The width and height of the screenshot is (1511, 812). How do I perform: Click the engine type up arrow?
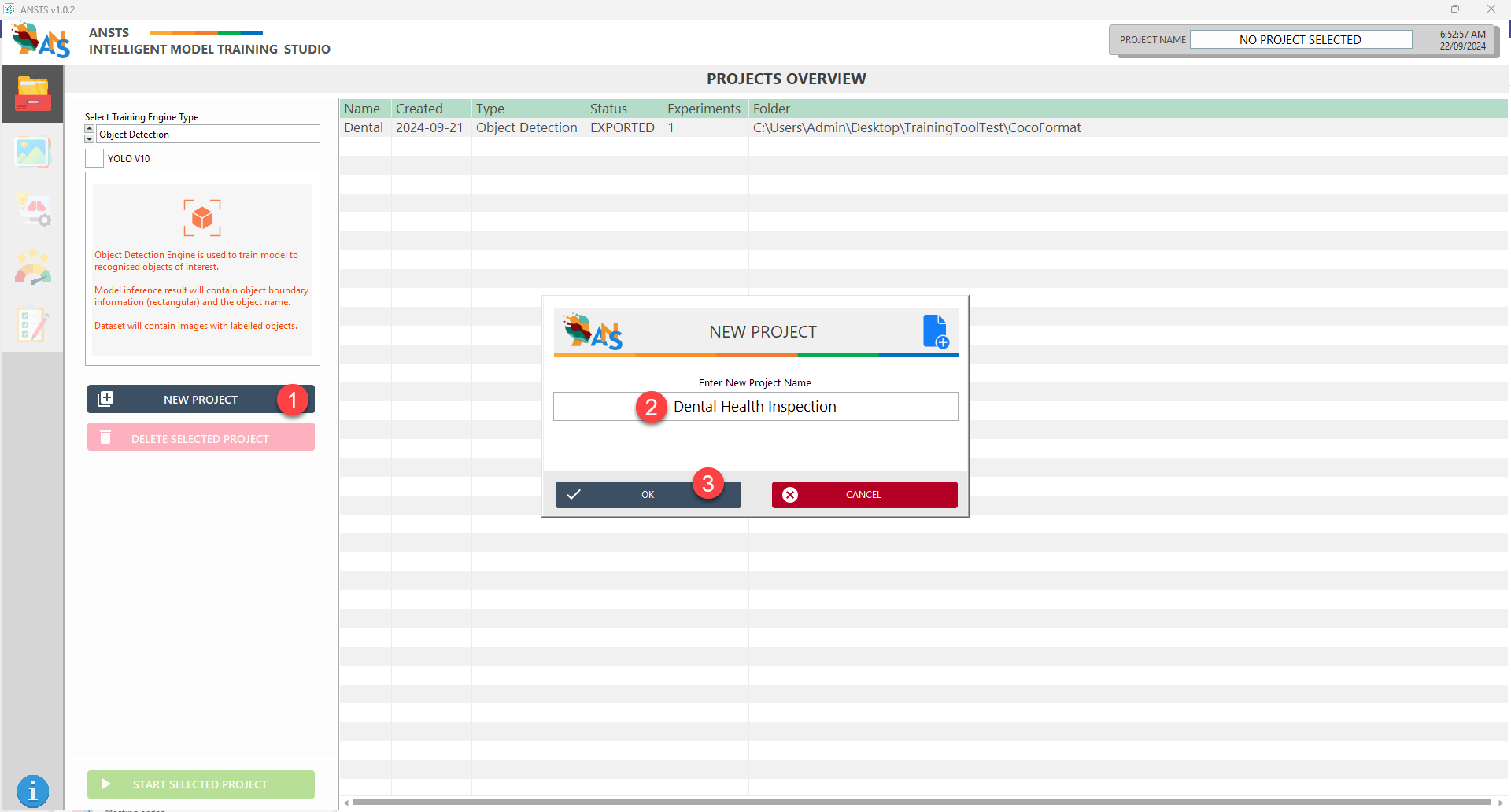pyautogui.click(x=90, y=129)
